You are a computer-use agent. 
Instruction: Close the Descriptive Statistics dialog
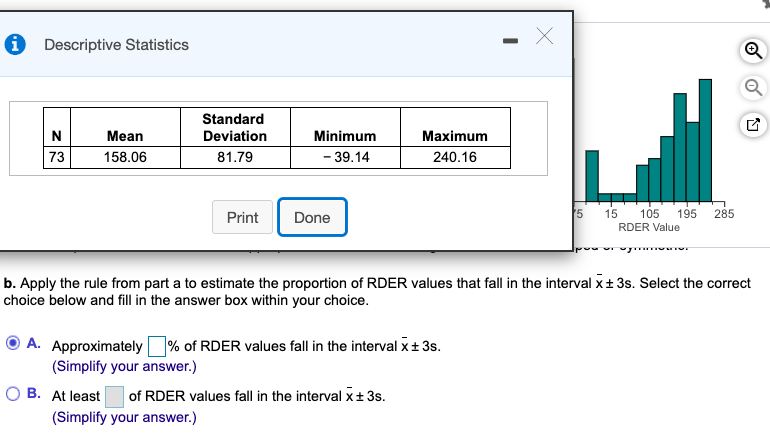click(545, 36)
